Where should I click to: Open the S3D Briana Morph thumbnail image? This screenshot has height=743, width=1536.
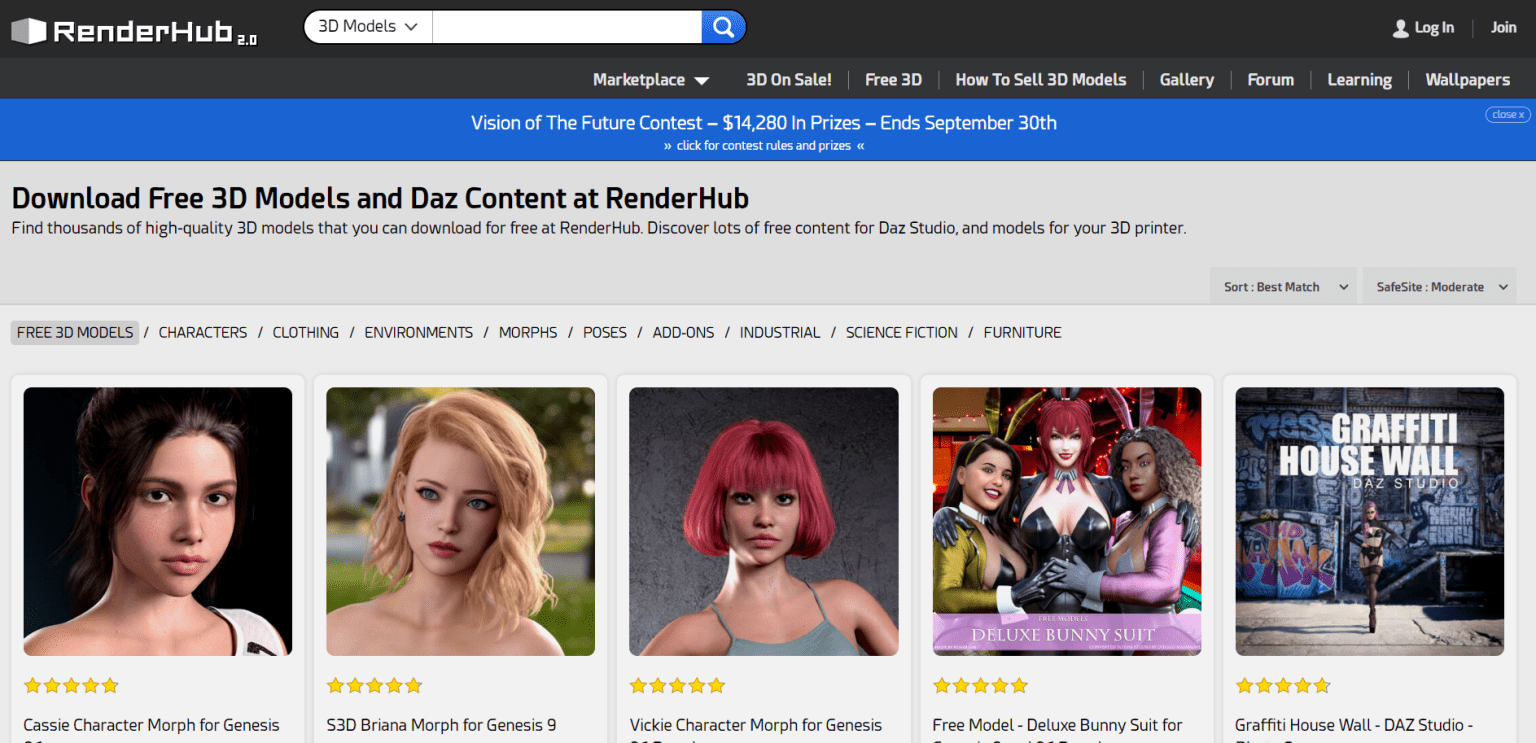[460, 520]
